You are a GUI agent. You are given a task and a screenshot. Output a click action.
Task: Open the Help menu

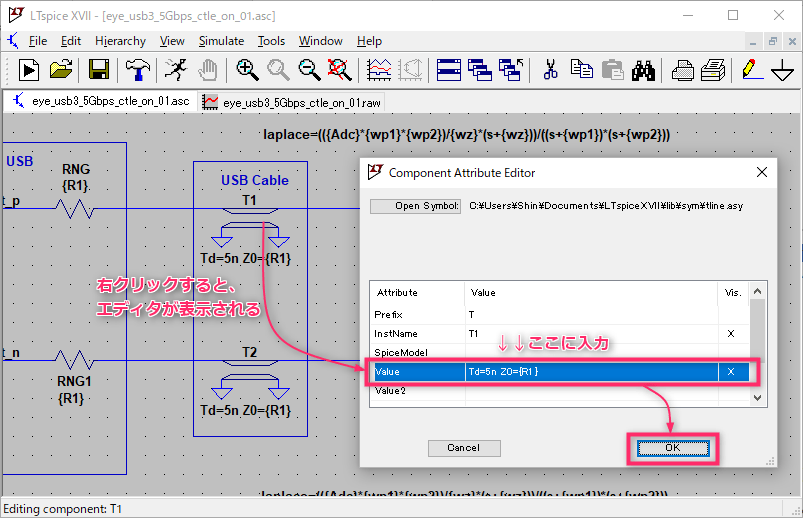tap(369, 41)
